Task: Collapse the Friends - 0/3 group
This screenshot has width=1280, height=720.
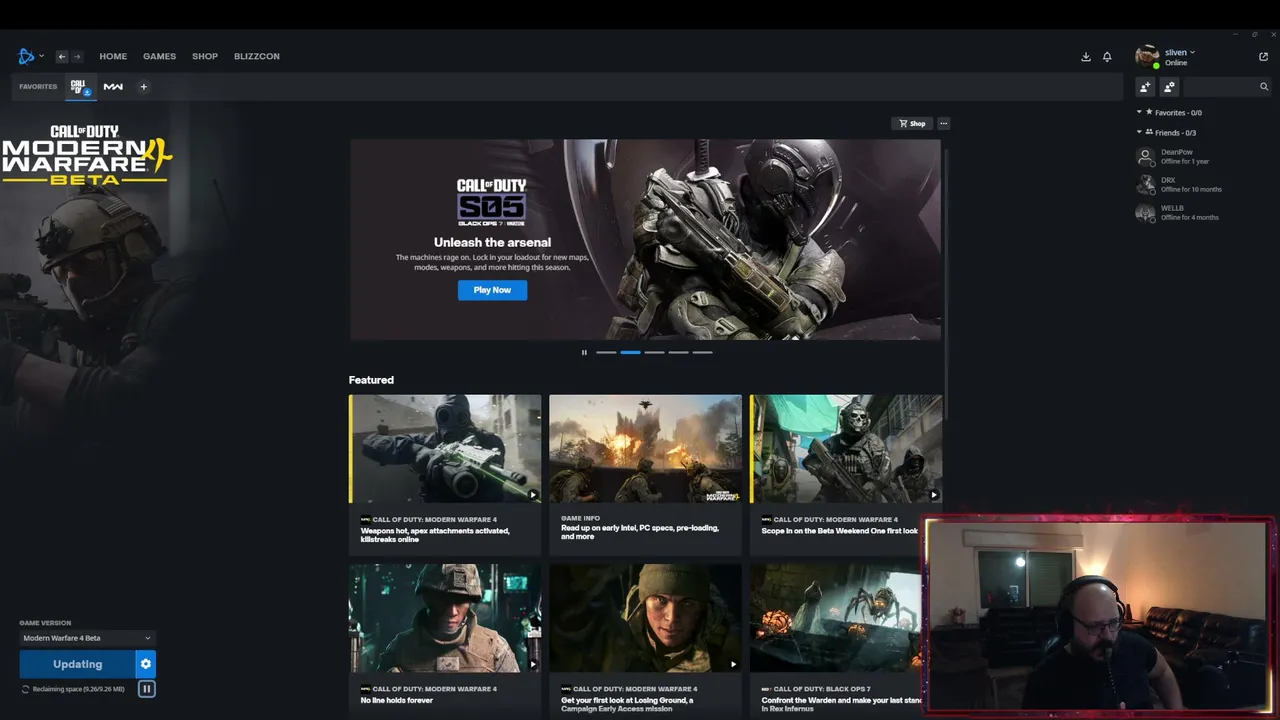Action: [1139, 132]
